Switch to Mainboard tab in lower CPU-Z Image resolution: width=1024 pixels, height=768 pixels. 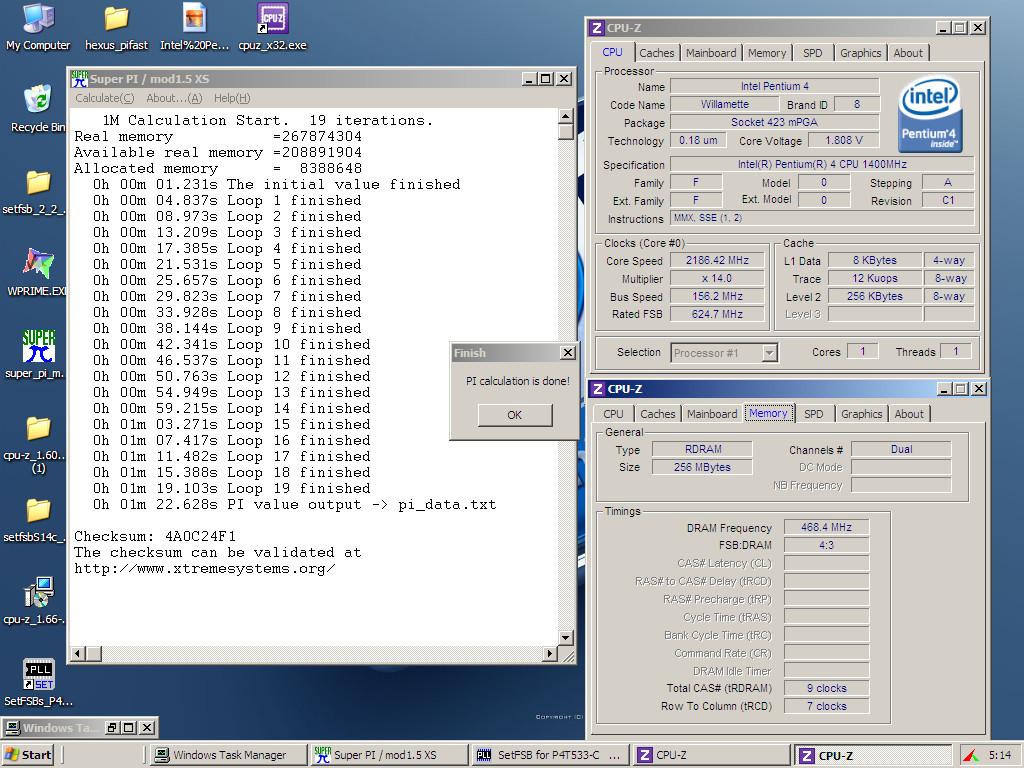712,414
